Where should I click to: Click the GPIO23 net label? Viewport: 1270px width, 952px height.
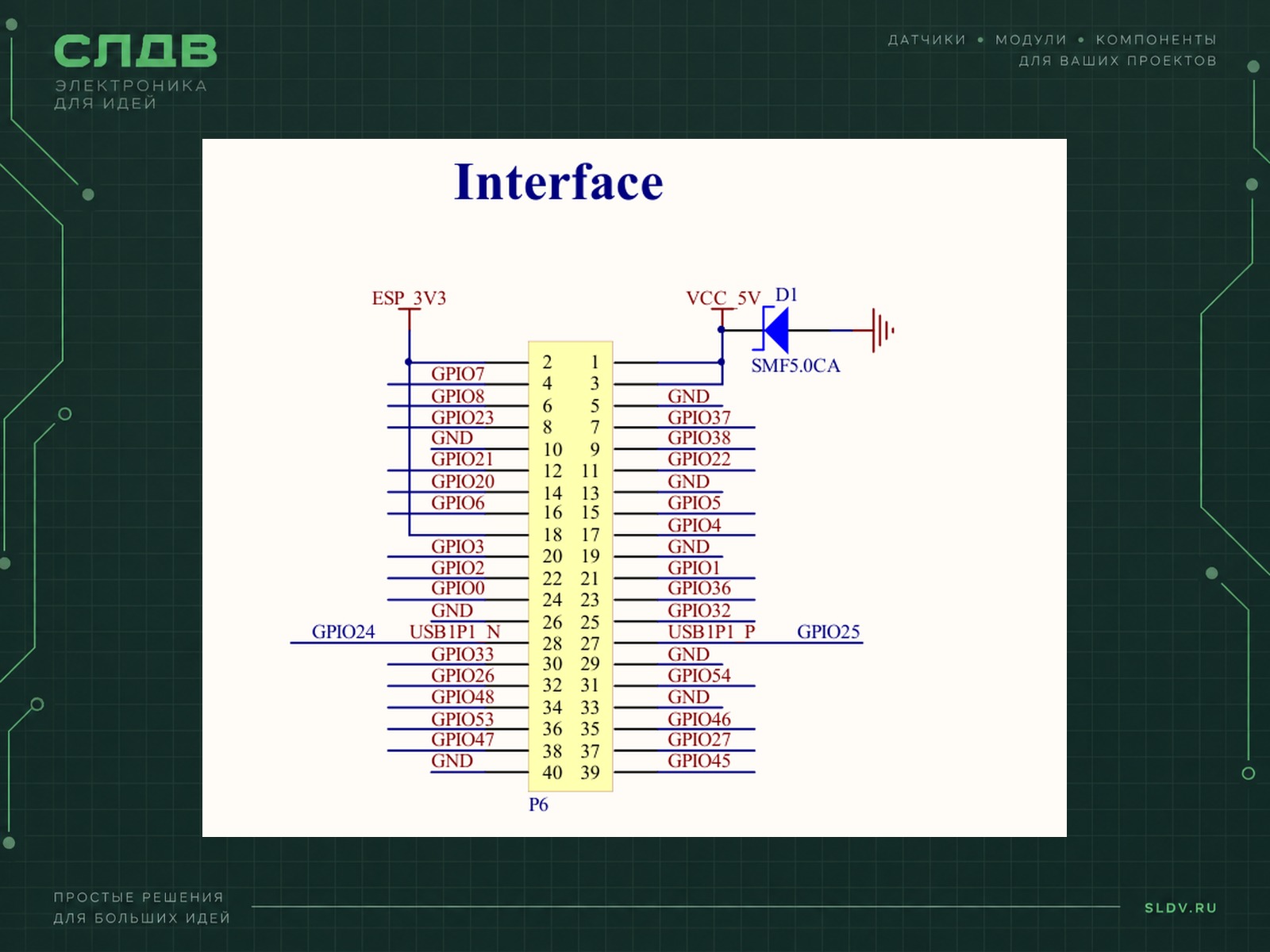[x=462, y=417]
